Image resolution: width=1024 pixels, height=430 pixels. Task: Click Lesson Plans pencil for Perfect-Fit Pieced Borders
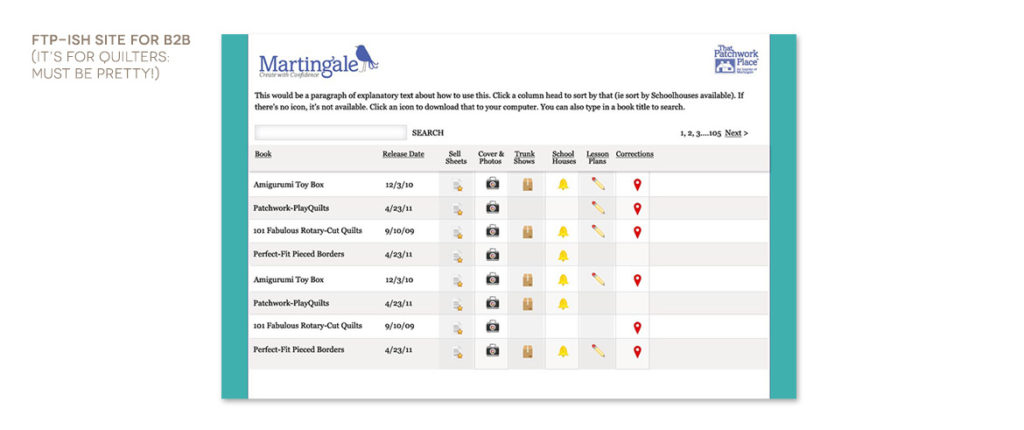click(598, 350)
